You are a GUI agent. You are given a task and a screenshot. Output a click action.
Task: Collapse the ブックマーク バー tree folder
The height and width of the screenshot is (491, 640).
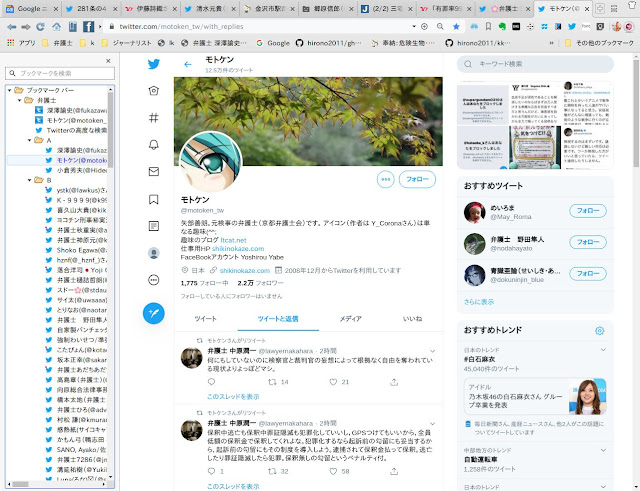pos(10,90)
